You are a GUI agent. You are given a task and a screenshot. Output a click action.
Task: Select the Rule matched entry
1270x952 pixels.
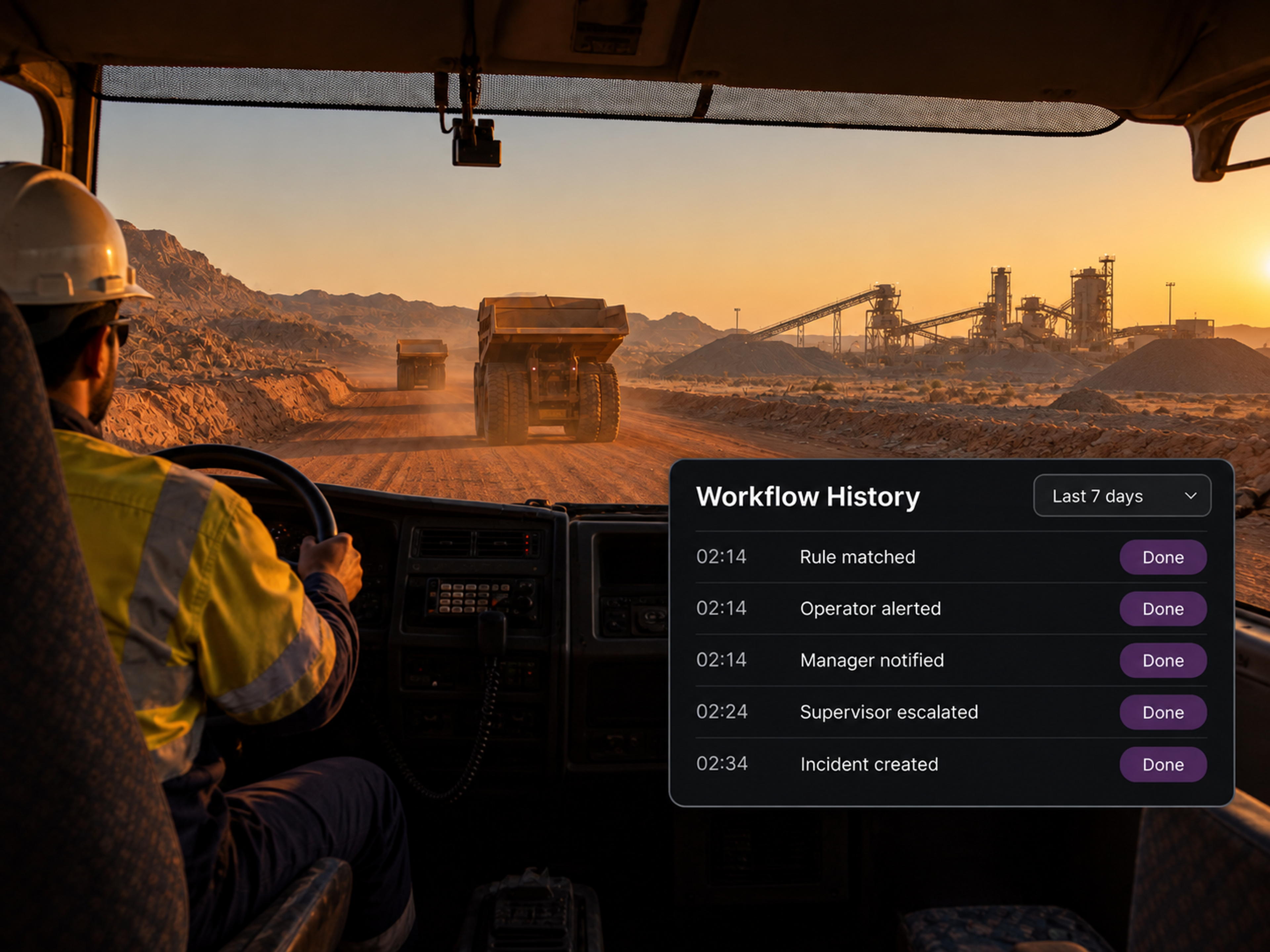952,557
